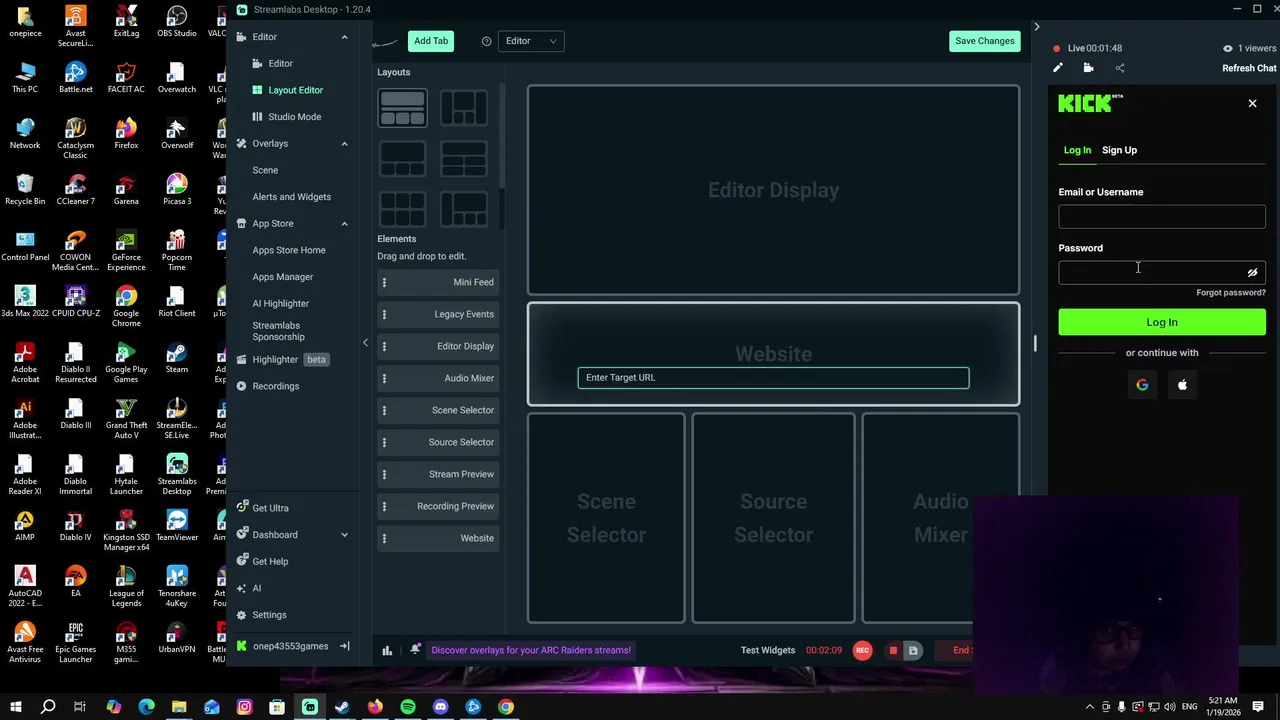Click the Discover overlays ARC Raiders banner

click(x=531, y=650)
